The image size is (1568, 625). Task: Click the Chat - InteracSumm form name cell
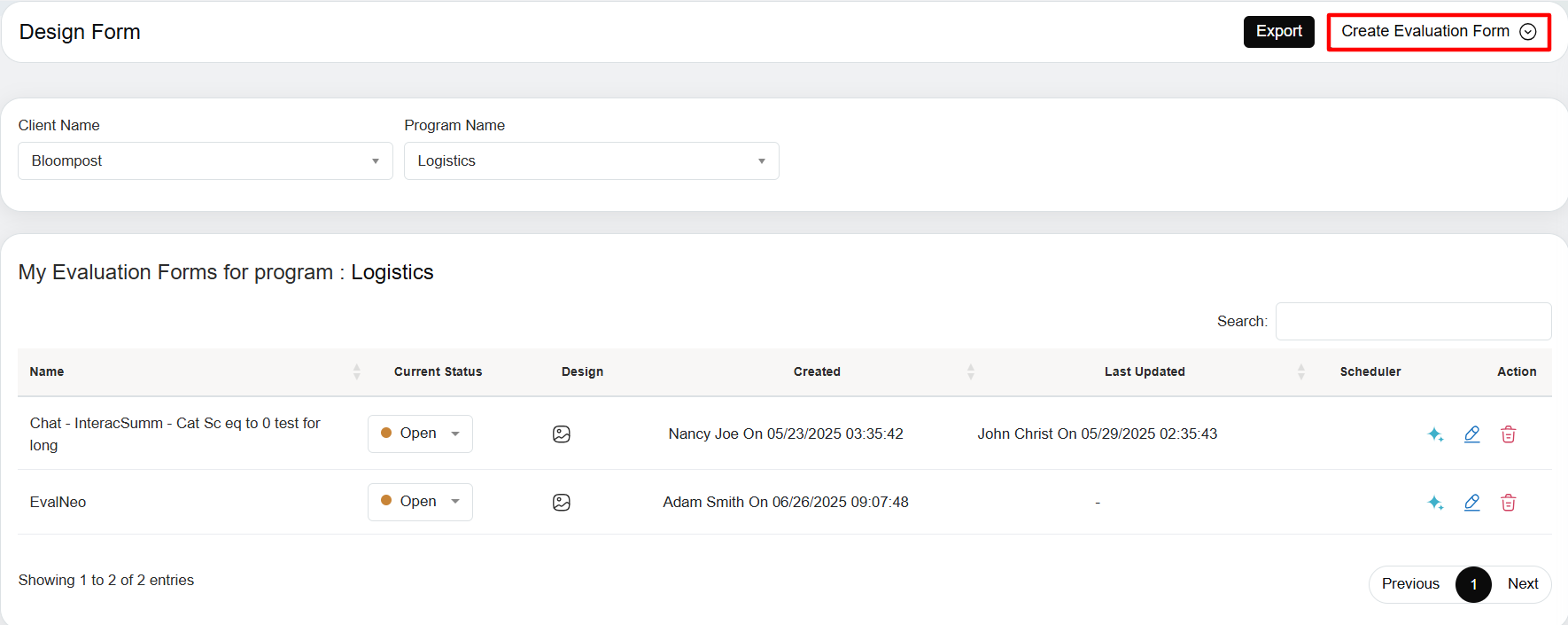tap(175, 434)
